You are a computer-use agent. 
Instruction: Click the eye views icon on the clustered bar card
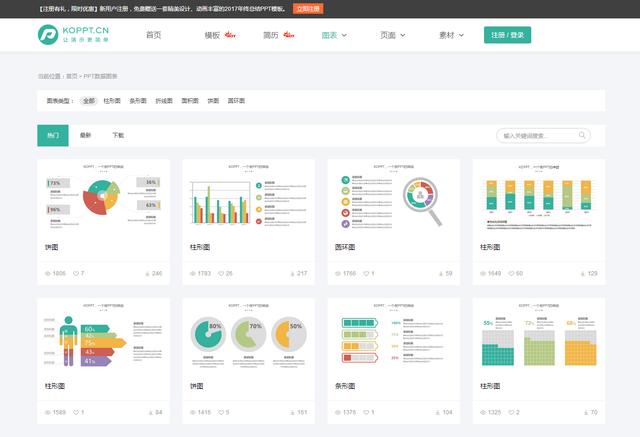pyautogui.click(x=193, y=273)
